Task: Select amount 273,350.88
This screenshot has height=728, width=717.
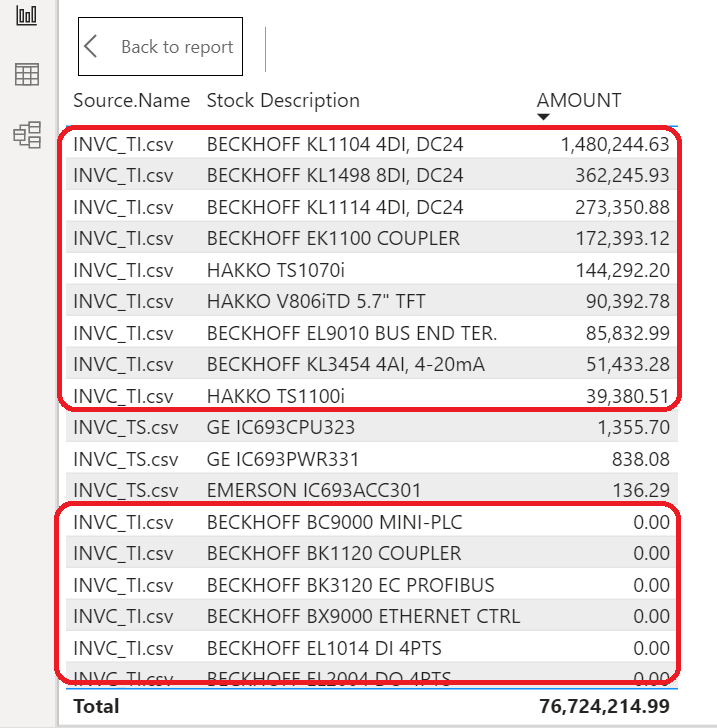Action: coord(622,207)
